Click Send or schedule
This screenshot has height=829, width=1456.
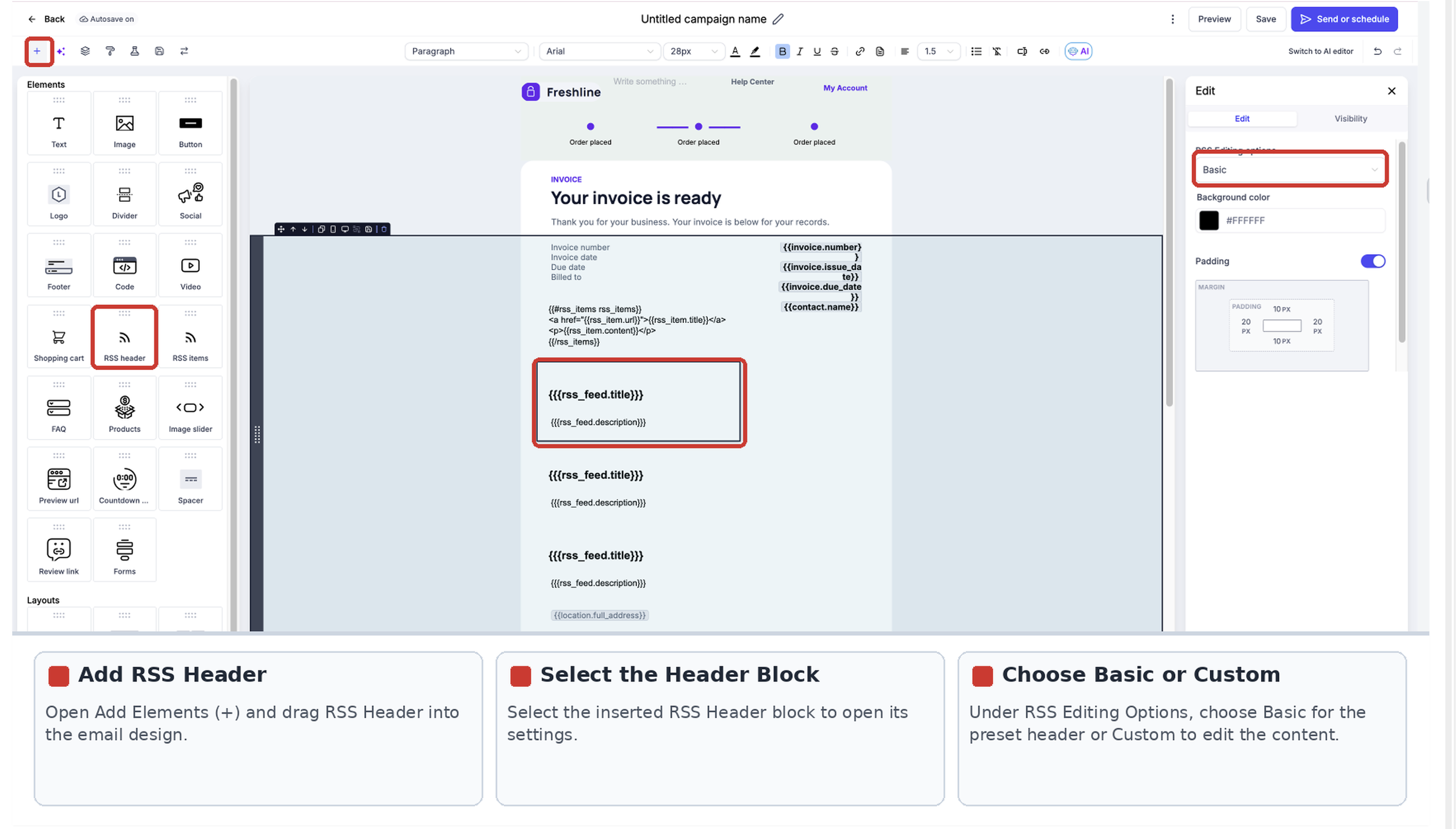point(1344,19)
